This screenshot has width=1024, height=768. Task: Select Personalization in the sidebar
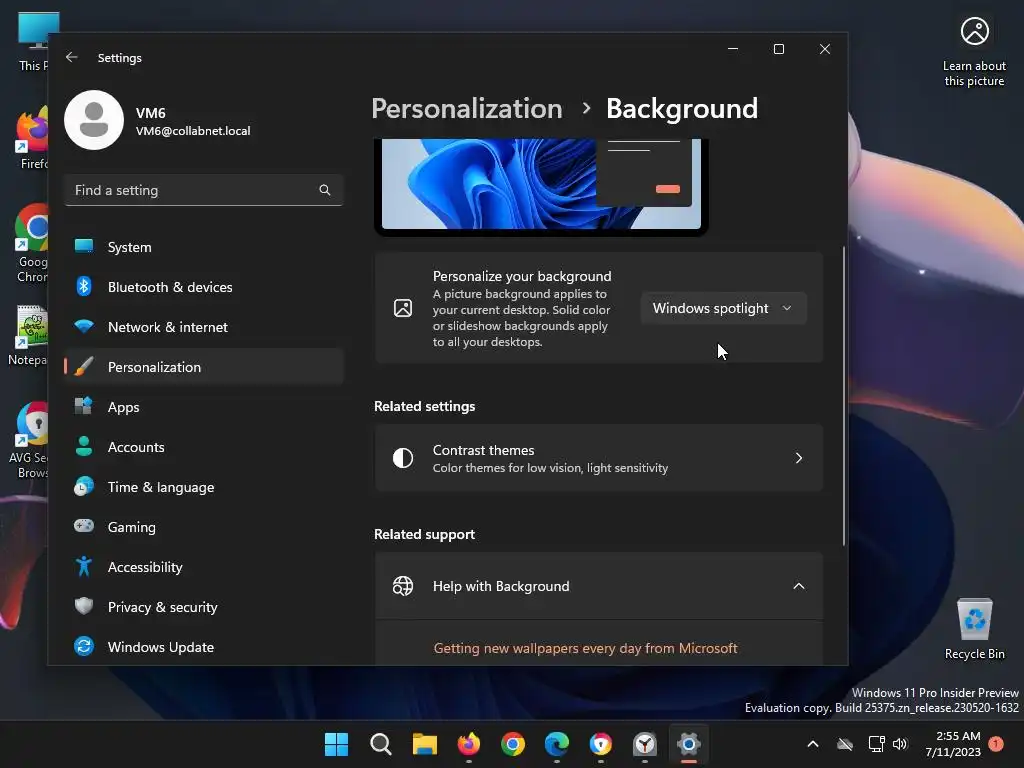pyautogui.click(x=204, y=367)
